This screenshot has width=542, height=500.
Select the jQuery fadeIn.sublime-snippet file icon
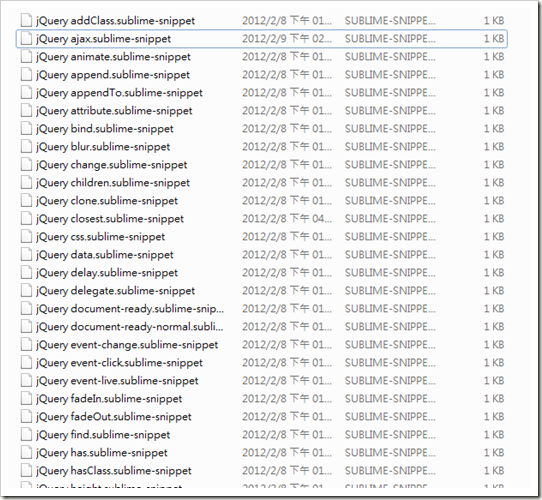tap(27, 398)
